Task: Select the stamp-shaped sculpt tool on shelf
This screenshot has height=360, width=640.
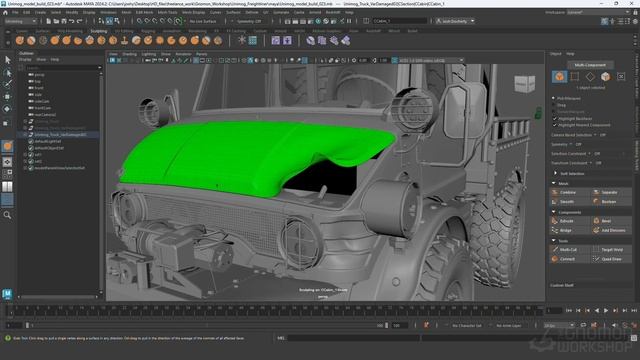Action: (125, 40)
